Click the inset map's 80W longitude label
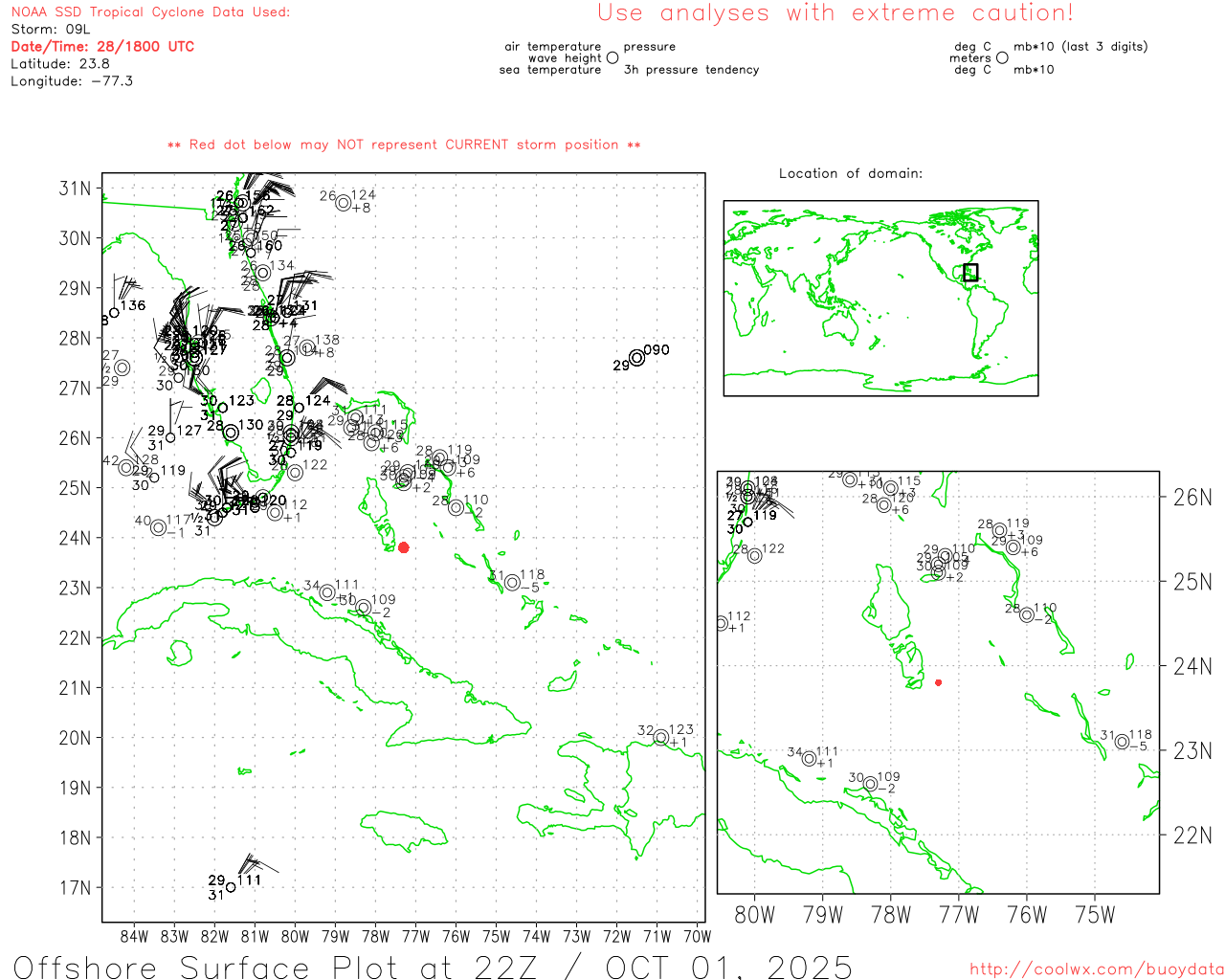 point(754,915)
